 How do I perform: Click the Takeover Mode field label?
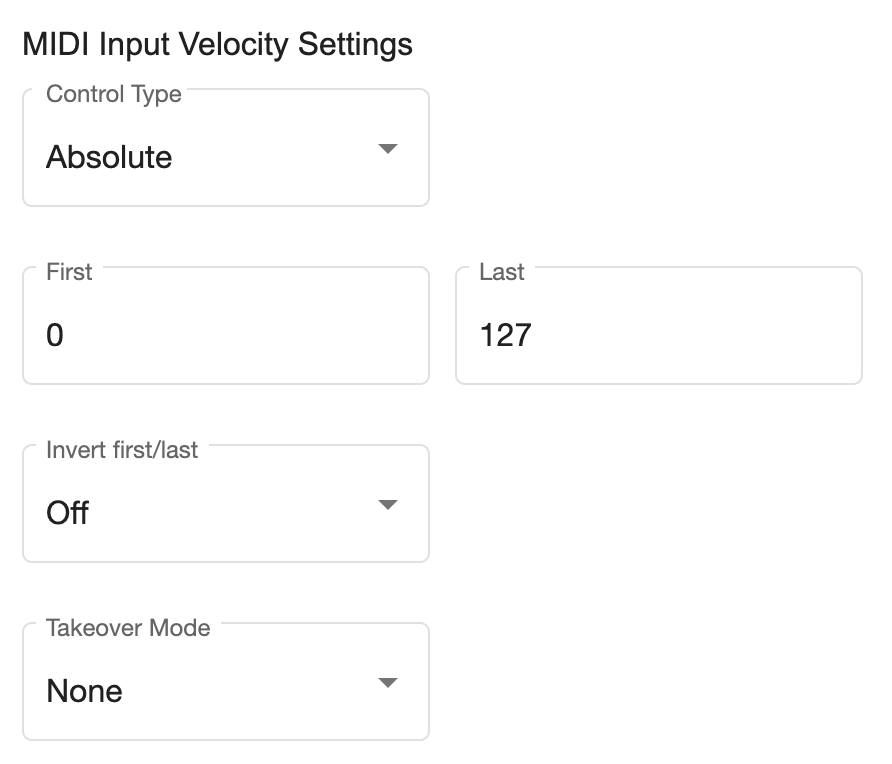[x=128, y=628]
